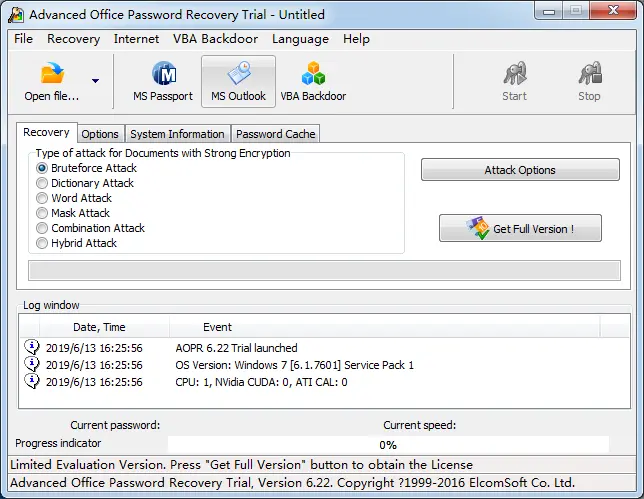Open the VBA Backdoor menu
Viewport: 644px width, 499px height.
[215, 39]
